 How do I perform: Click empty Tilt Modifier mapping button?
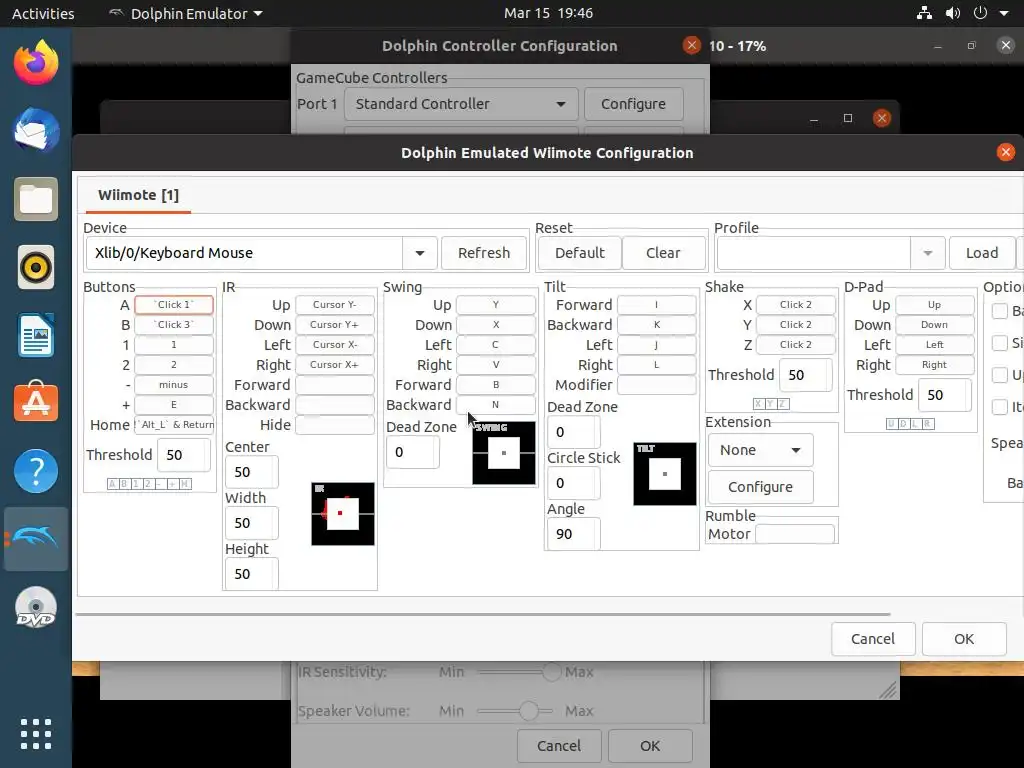tap(656, 385)
